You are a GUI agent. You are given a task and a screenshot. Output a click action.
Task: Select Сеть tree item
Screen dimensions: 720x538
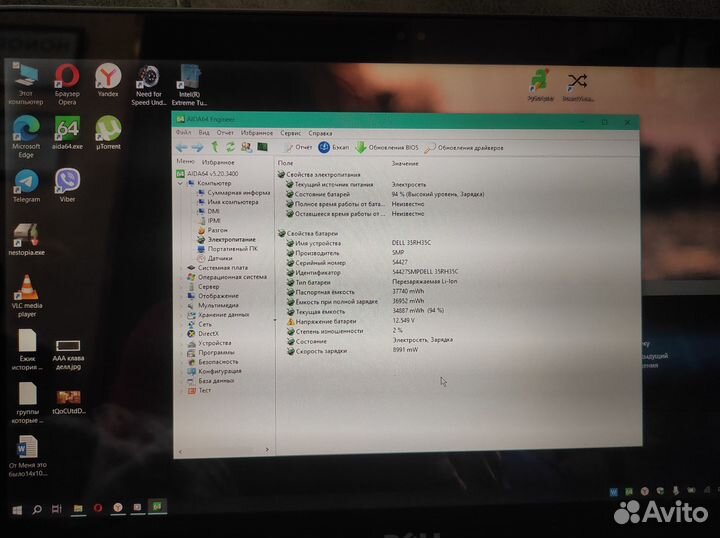[x=199, y=324]
